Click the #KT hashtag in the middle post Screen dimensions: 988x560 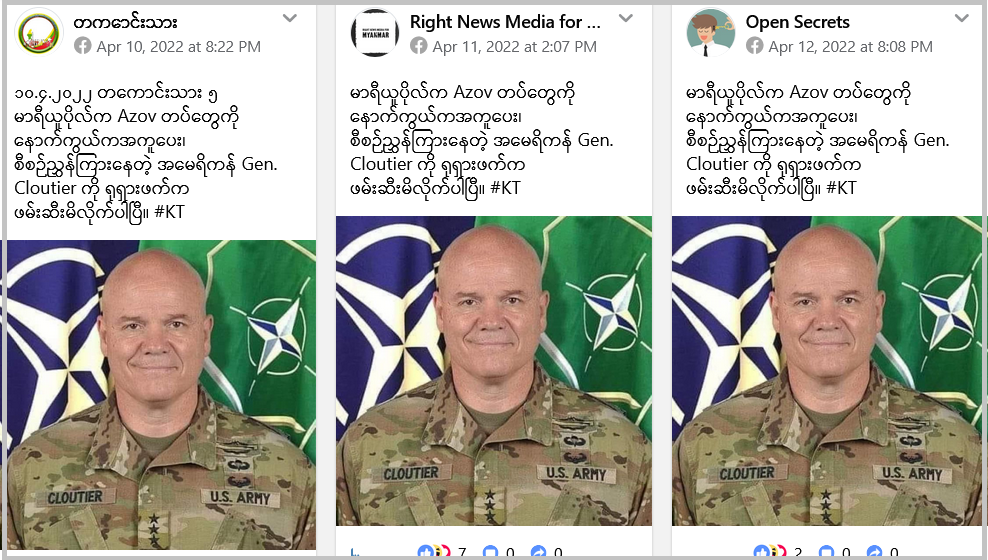[x=505, y=188]
